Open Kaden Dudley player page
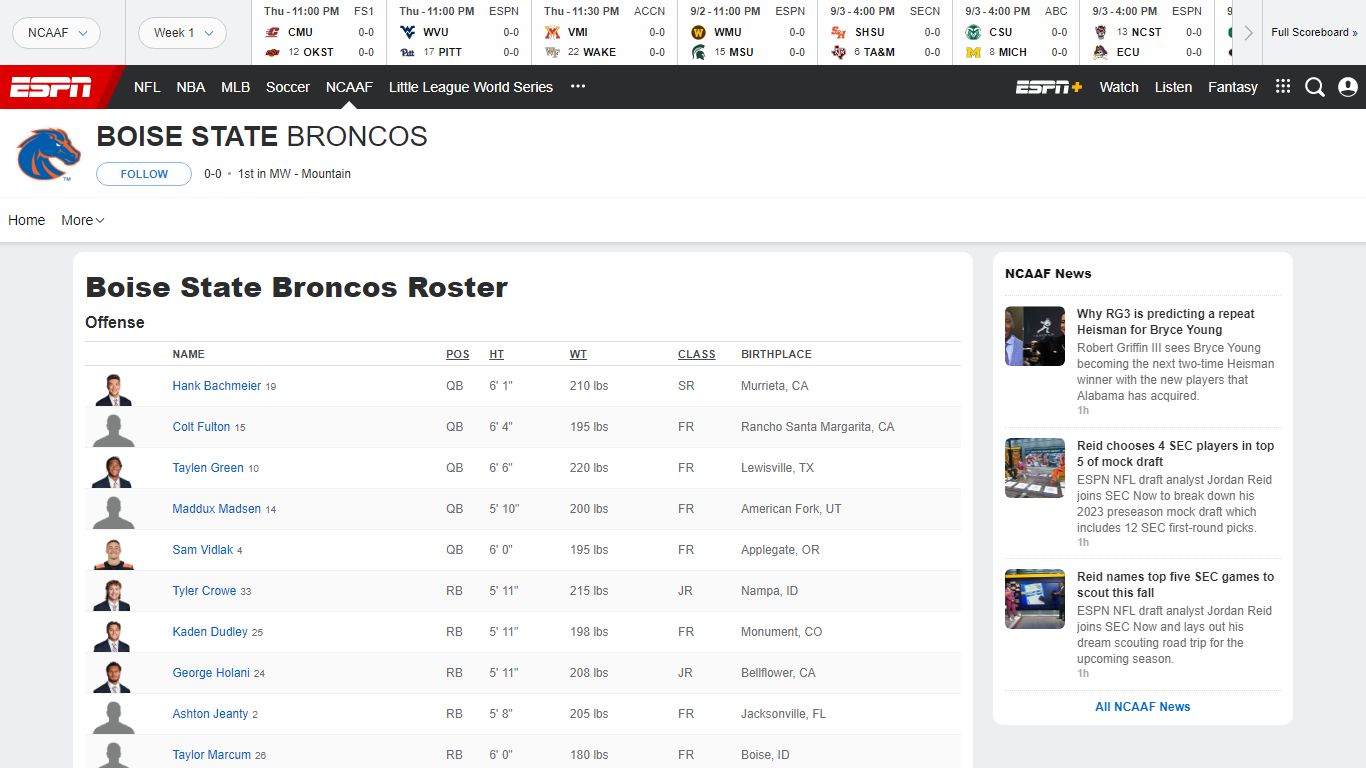This screenshot has width=1366, height=768. point(210,632)
